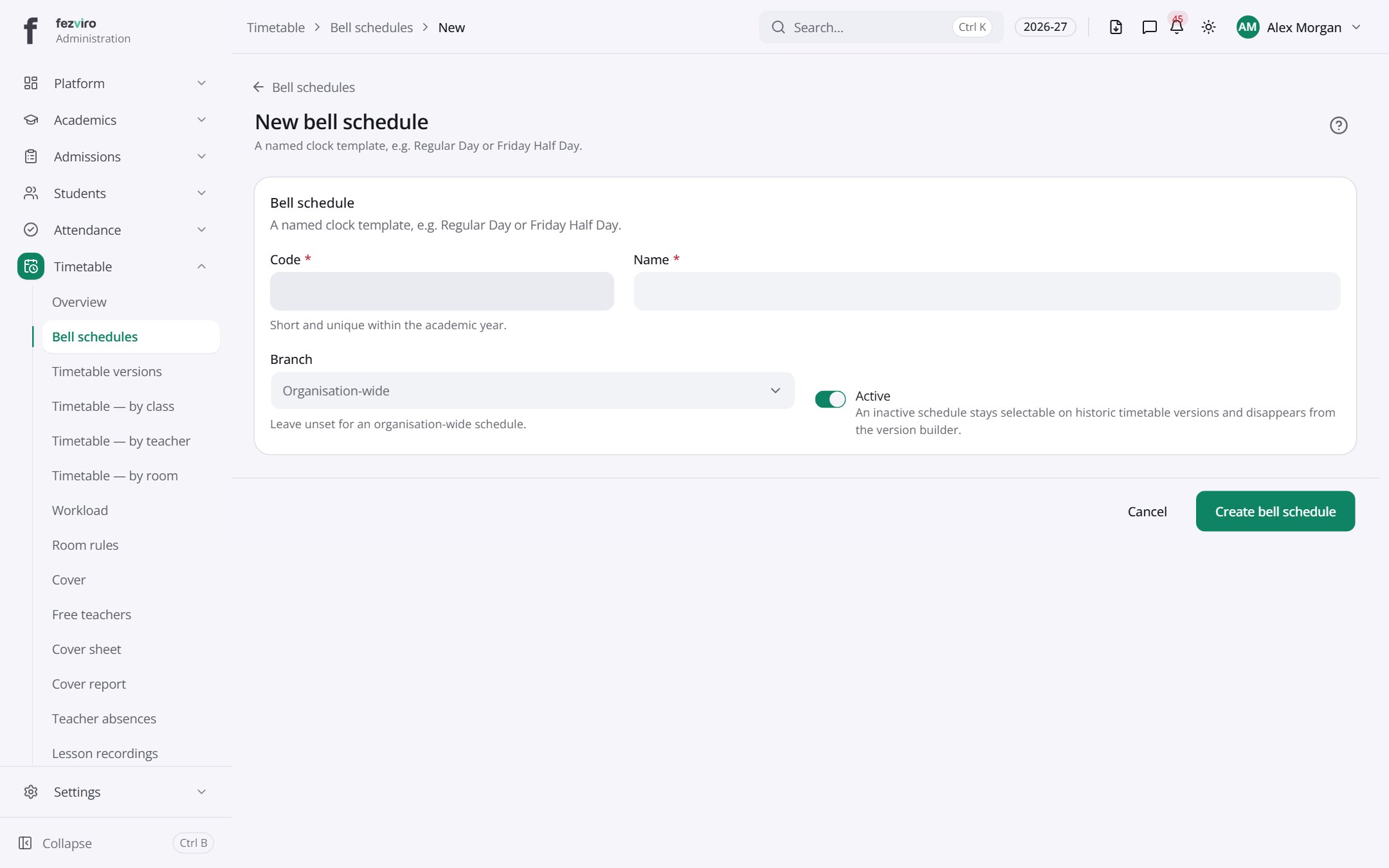Open Timetable — by teacher item
1389x868 pixels.
pyautogui.click(x=131, y=441)
